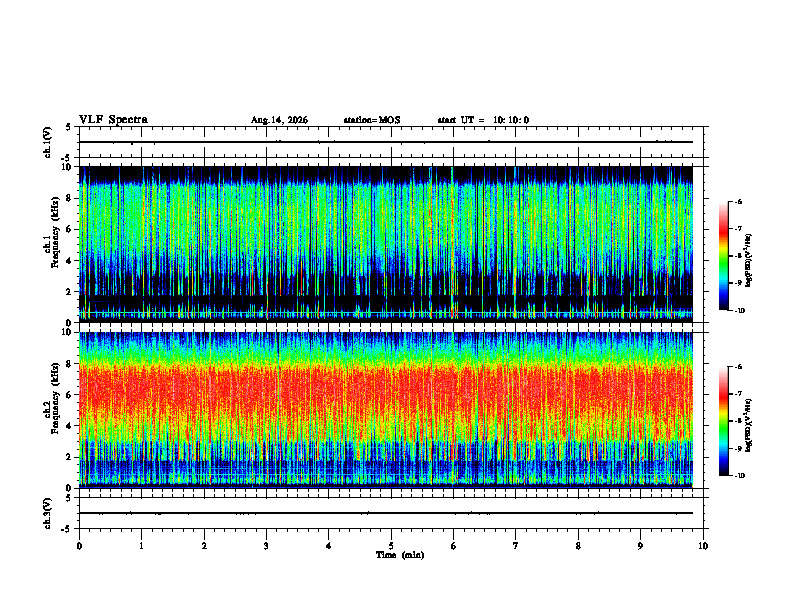Click the "-9" label on the ch.2 color scale
This screenshot has width=792, height=612.
pos(737,448)
